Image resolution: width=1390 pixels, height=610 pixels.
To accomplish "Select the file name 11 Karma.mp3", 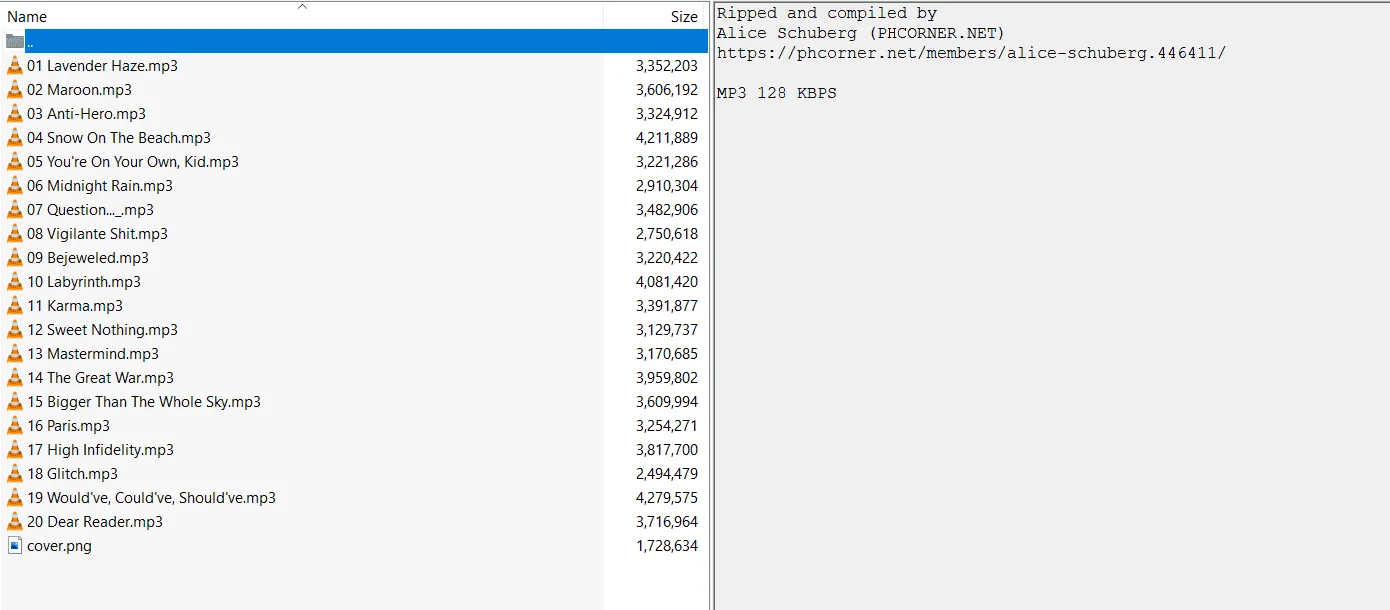I will (75, 306).
